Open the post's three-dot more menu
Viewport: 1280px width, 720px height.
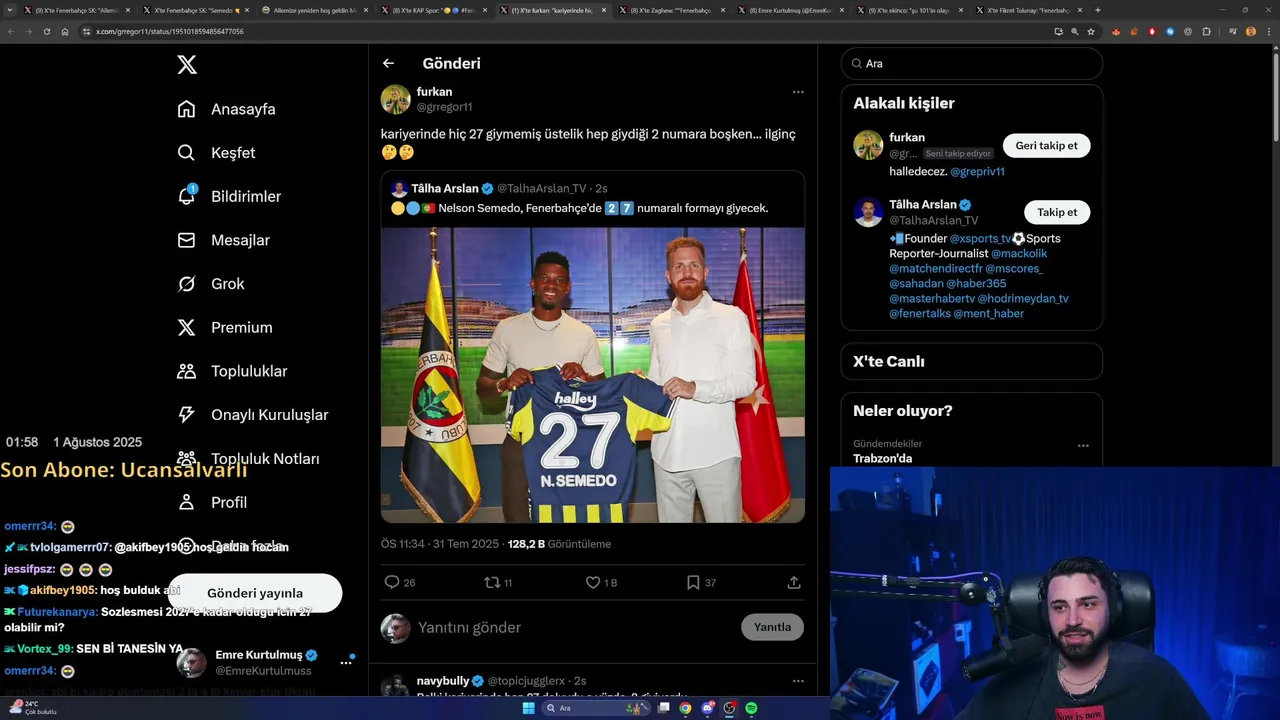click(798, 92)
